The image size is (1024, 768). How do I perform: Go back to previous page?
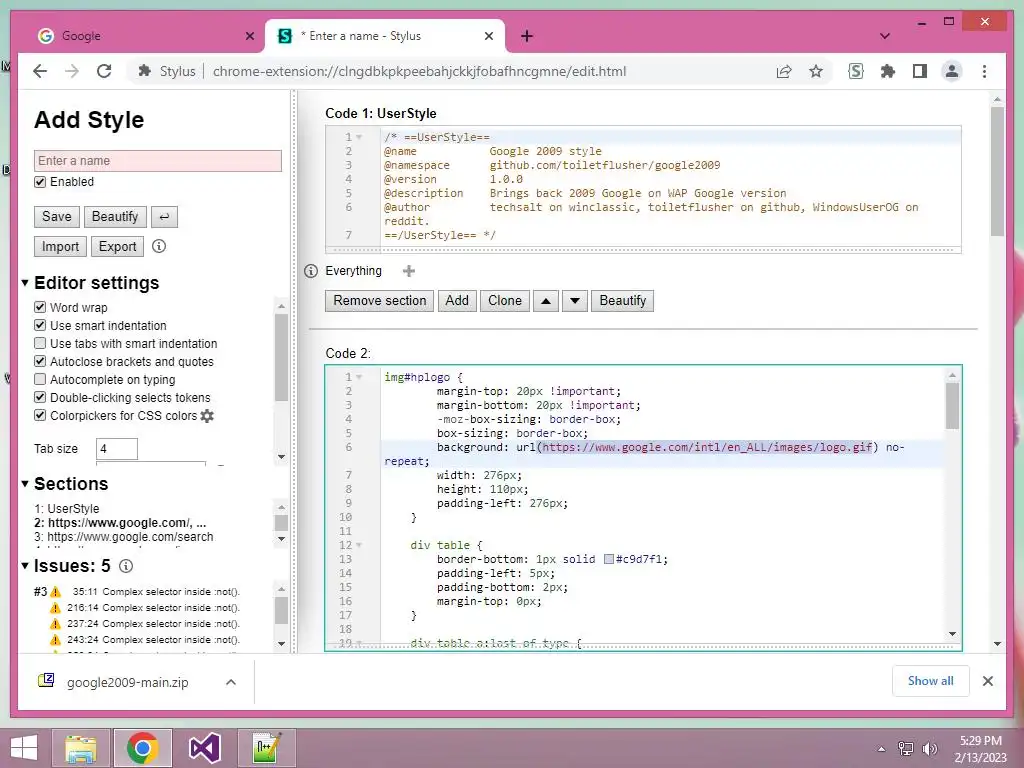click(40, 71)
